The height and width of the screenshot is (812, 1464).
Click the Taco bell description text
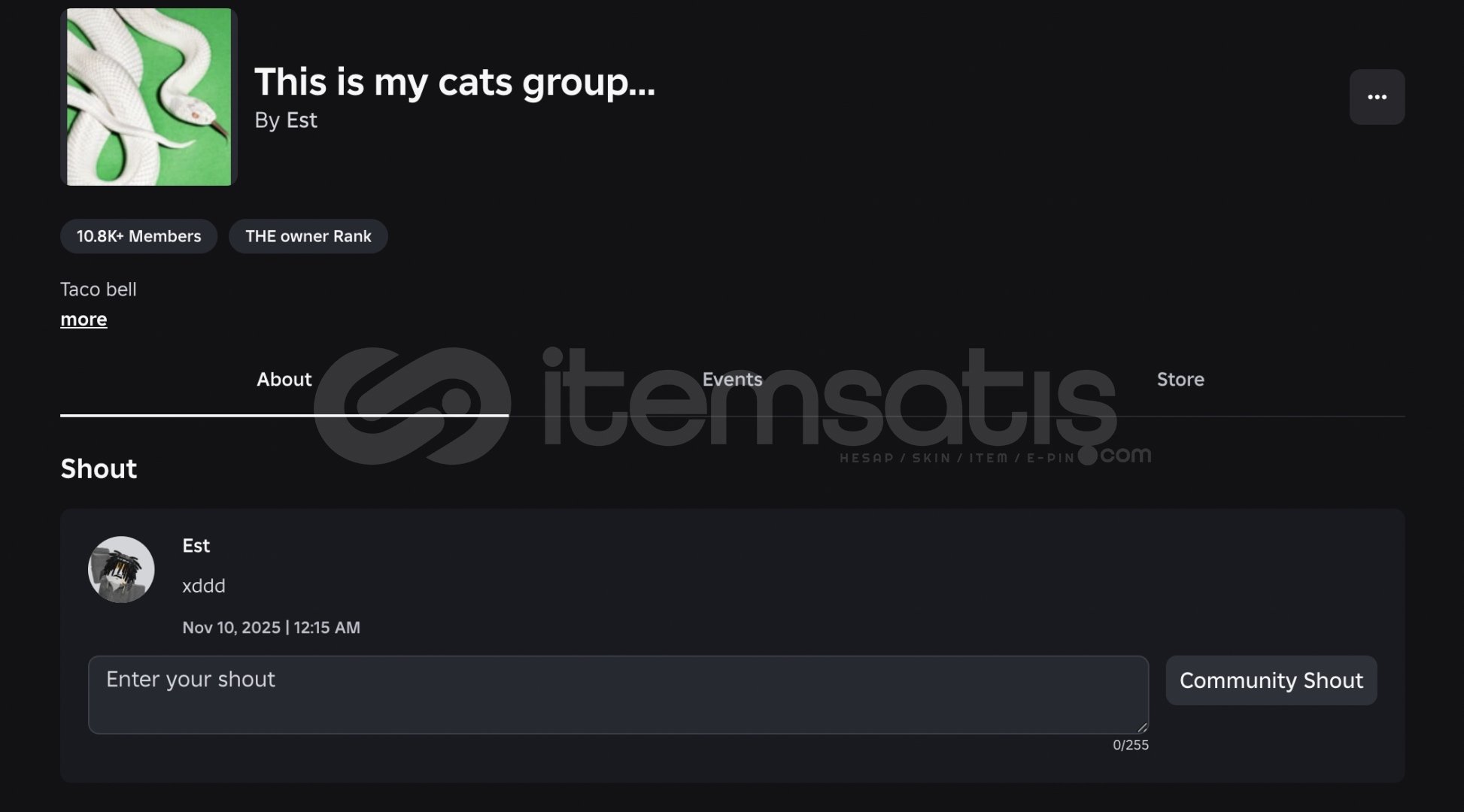pyautogui.click(x=99, y=289)
